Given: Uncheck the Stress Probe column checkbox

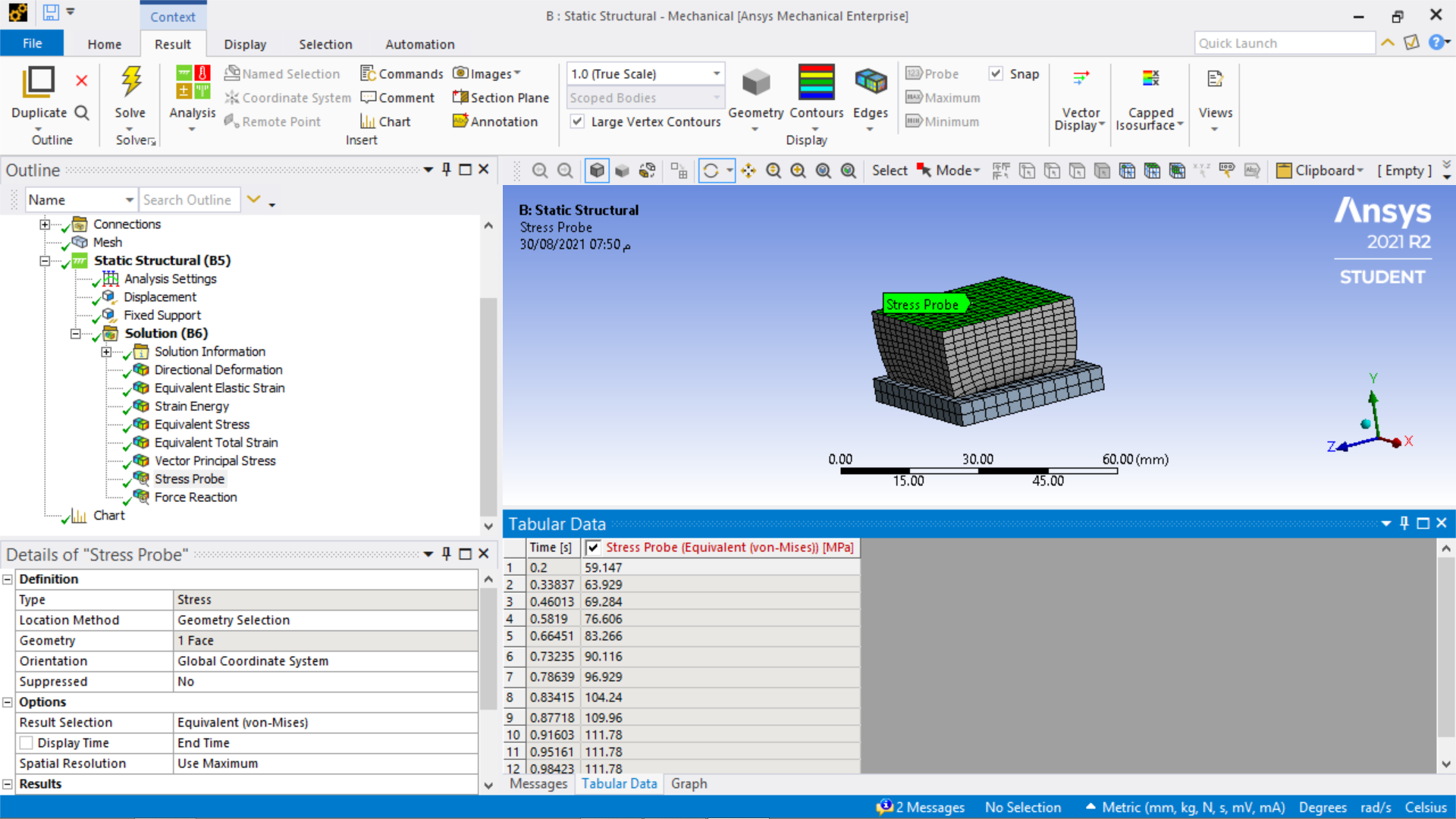Looking at the screenshot, I should 593,548.
